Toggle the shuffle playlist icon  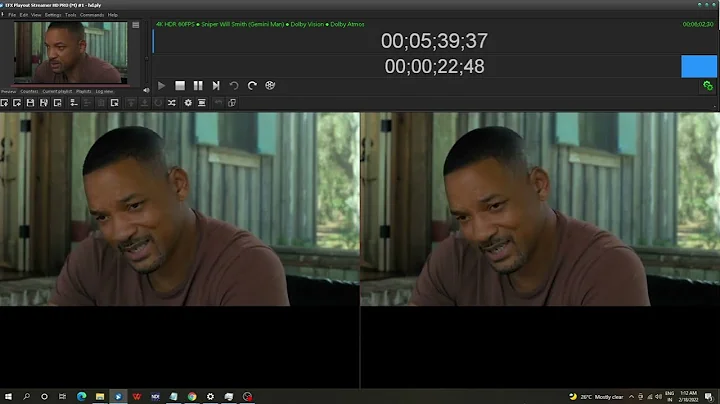172,103
